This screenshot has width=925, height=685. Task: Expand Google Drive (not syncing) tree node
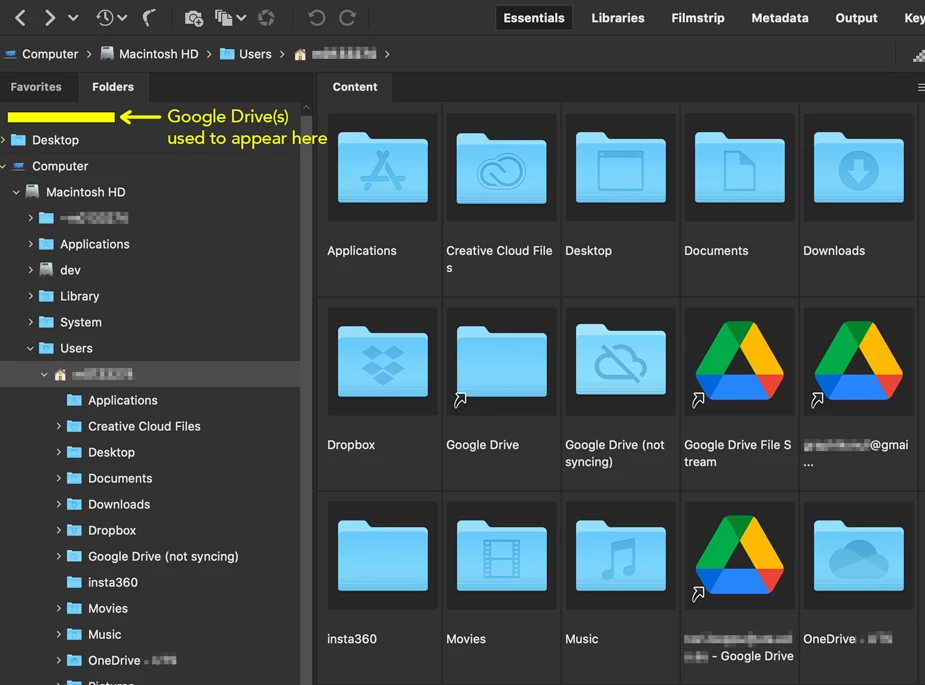(x=58, y=556)
